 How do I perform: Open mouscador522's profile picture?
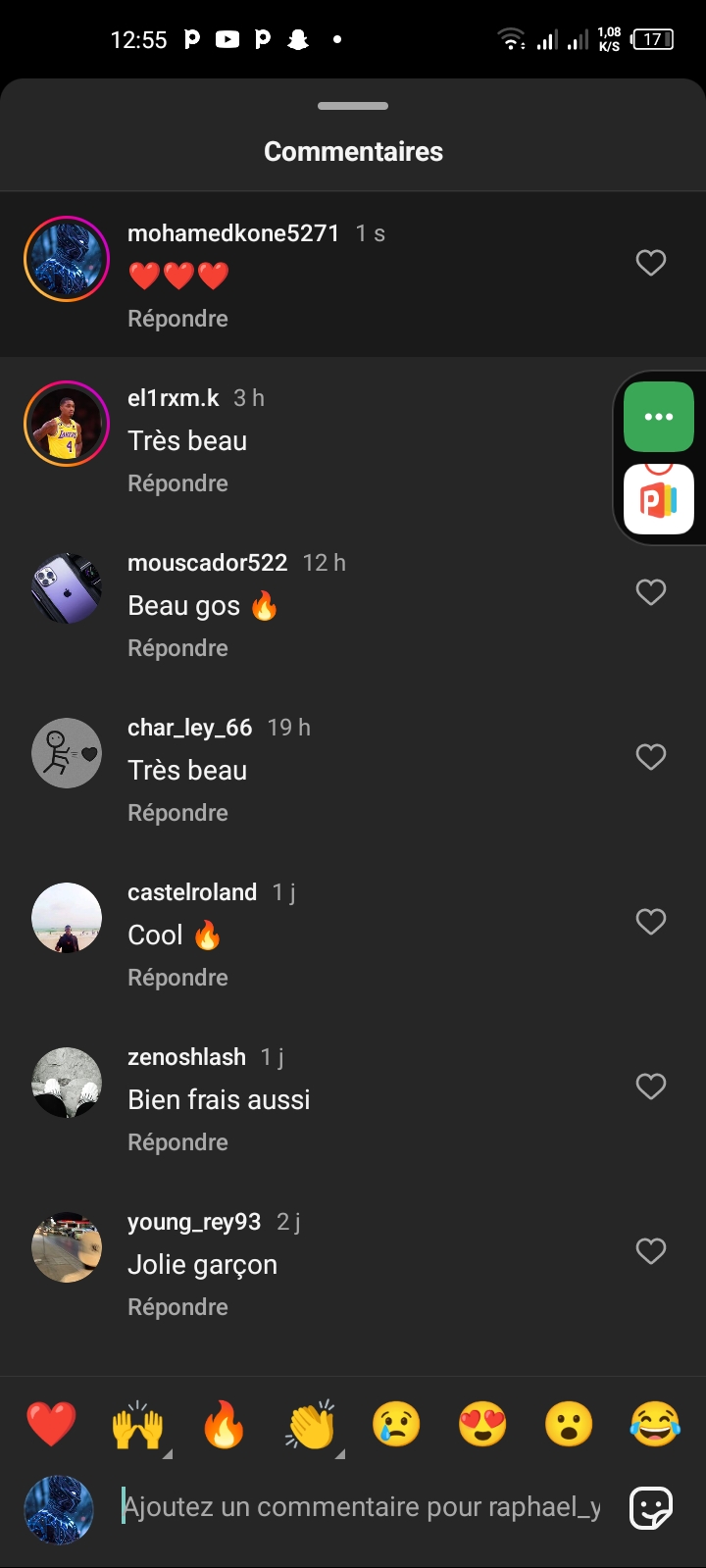[x=67, y=588]
